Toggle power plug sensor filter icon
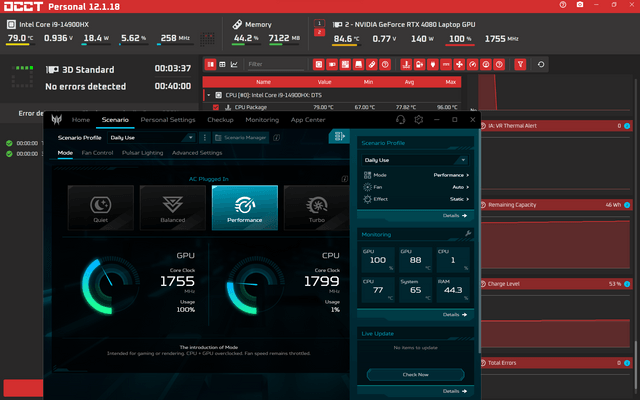 click(x=433, y=64)
